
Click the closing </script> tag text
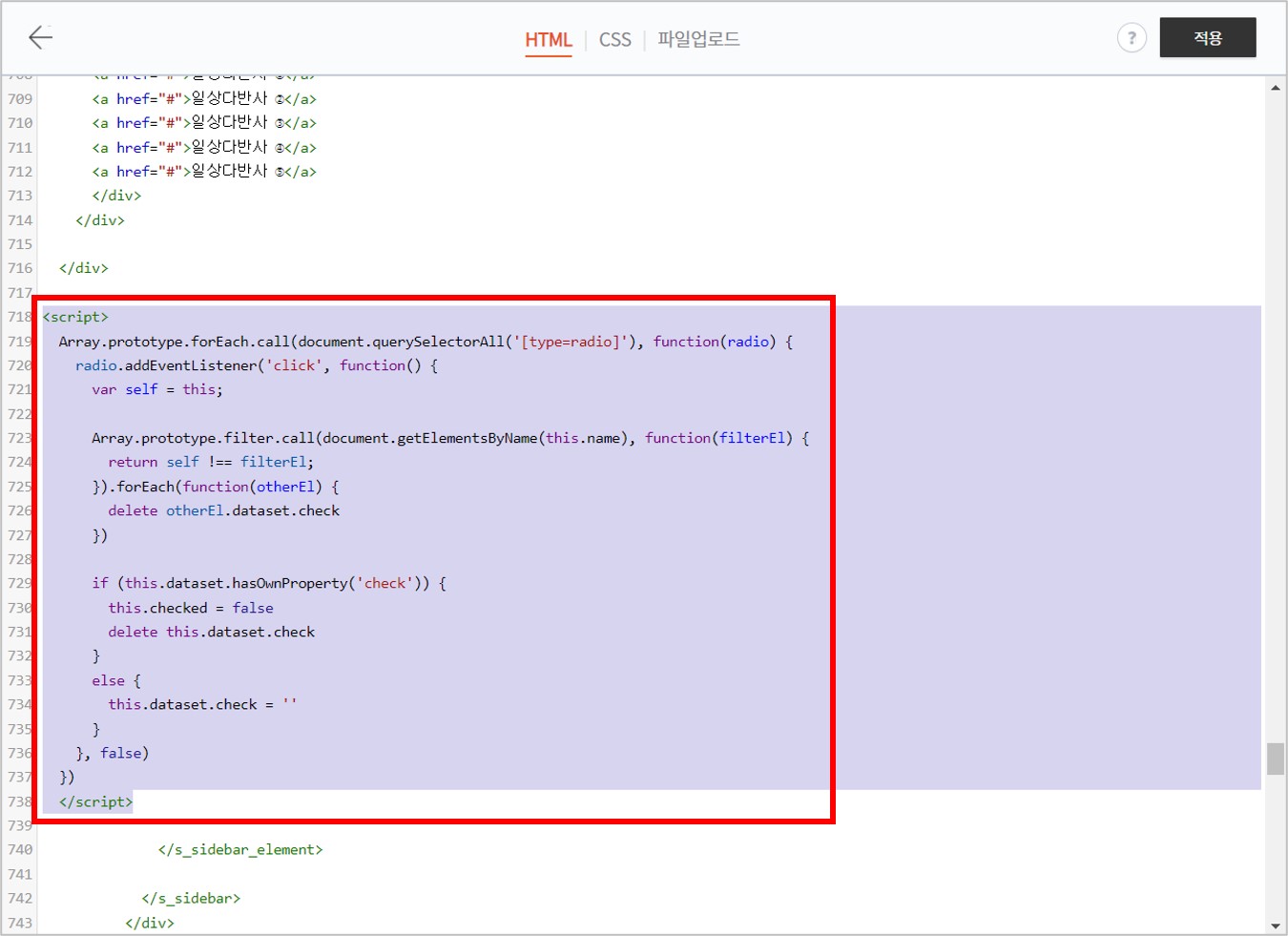click(95, 801)
